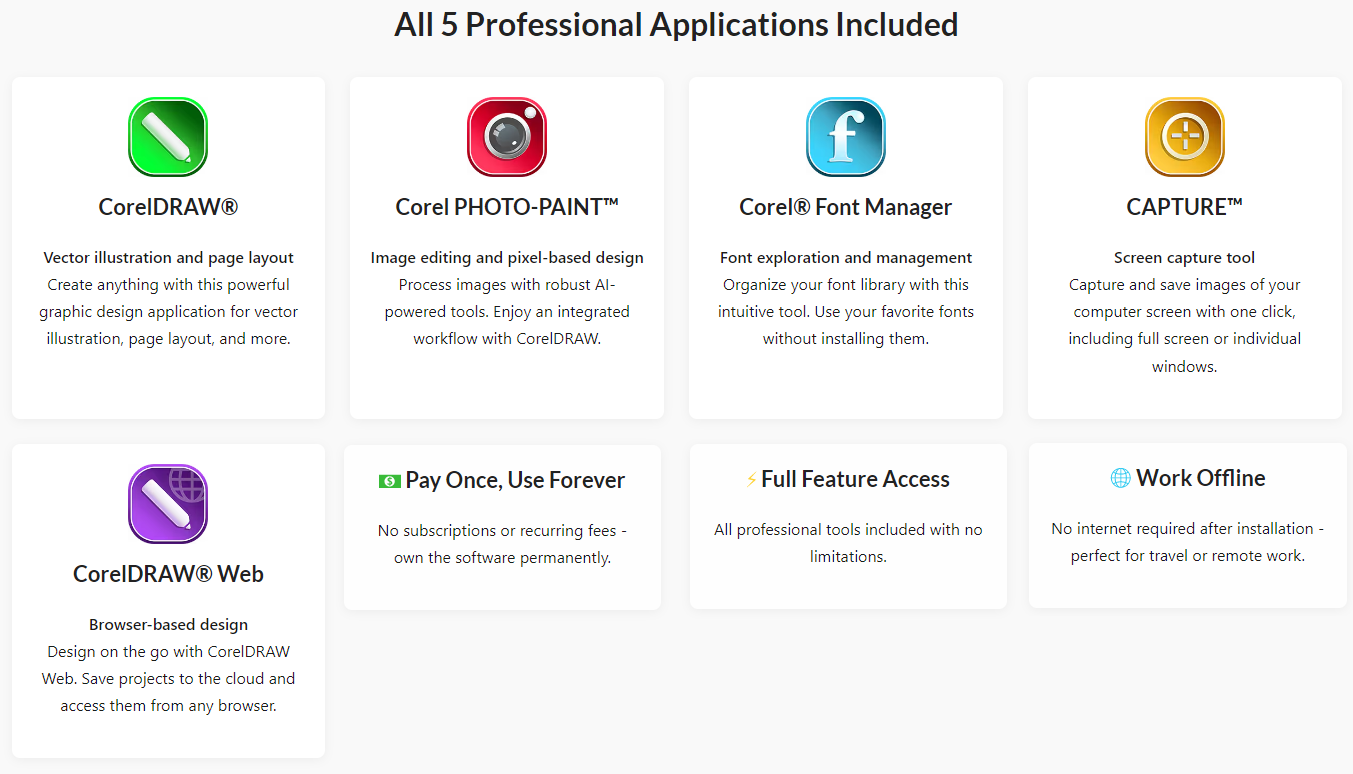Viewport: 1353px width, 774px height.
Task: Click the purple CorelDRAW Web icon
Action: click(x=168, y=504)
